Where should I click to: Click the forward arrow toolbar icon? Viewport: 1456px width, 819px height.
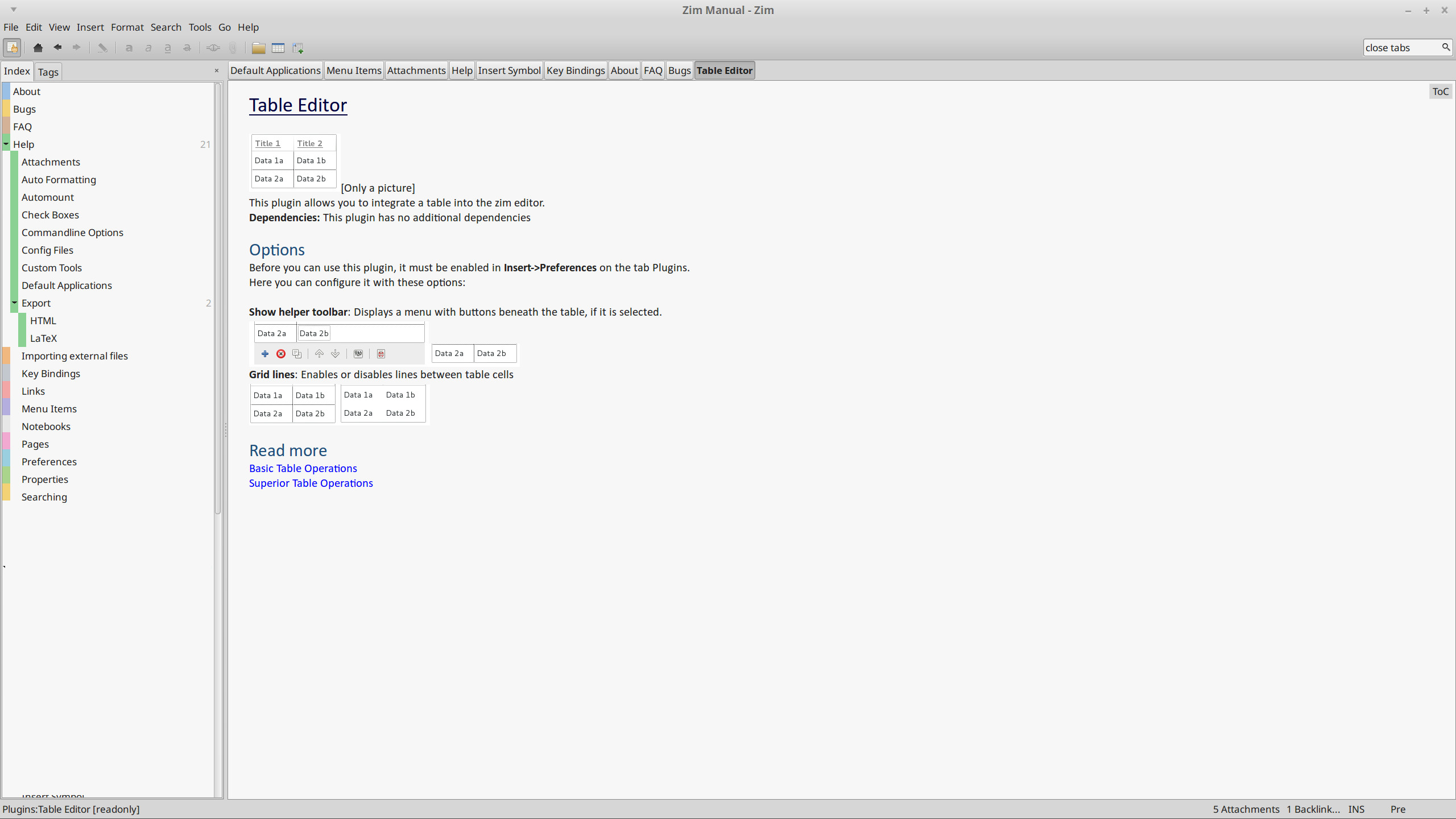[76, 48]
